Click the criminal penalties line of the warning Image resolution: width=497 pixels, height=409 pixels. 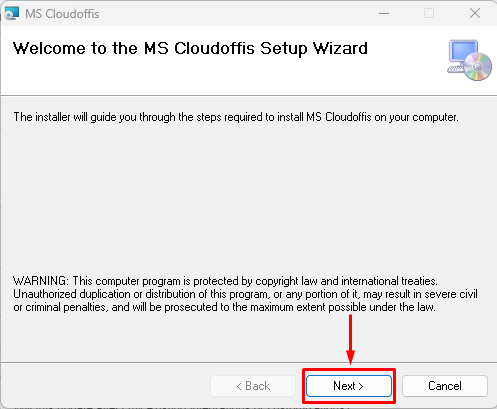click(x=224, y=307)
